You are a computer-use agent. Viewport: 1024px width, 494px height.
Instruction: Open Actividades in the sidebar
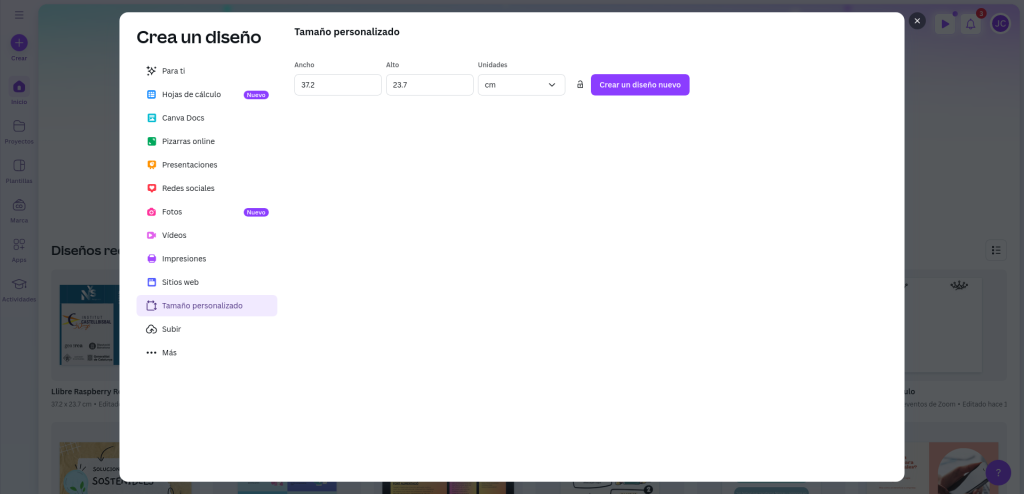tap(19, 289)
